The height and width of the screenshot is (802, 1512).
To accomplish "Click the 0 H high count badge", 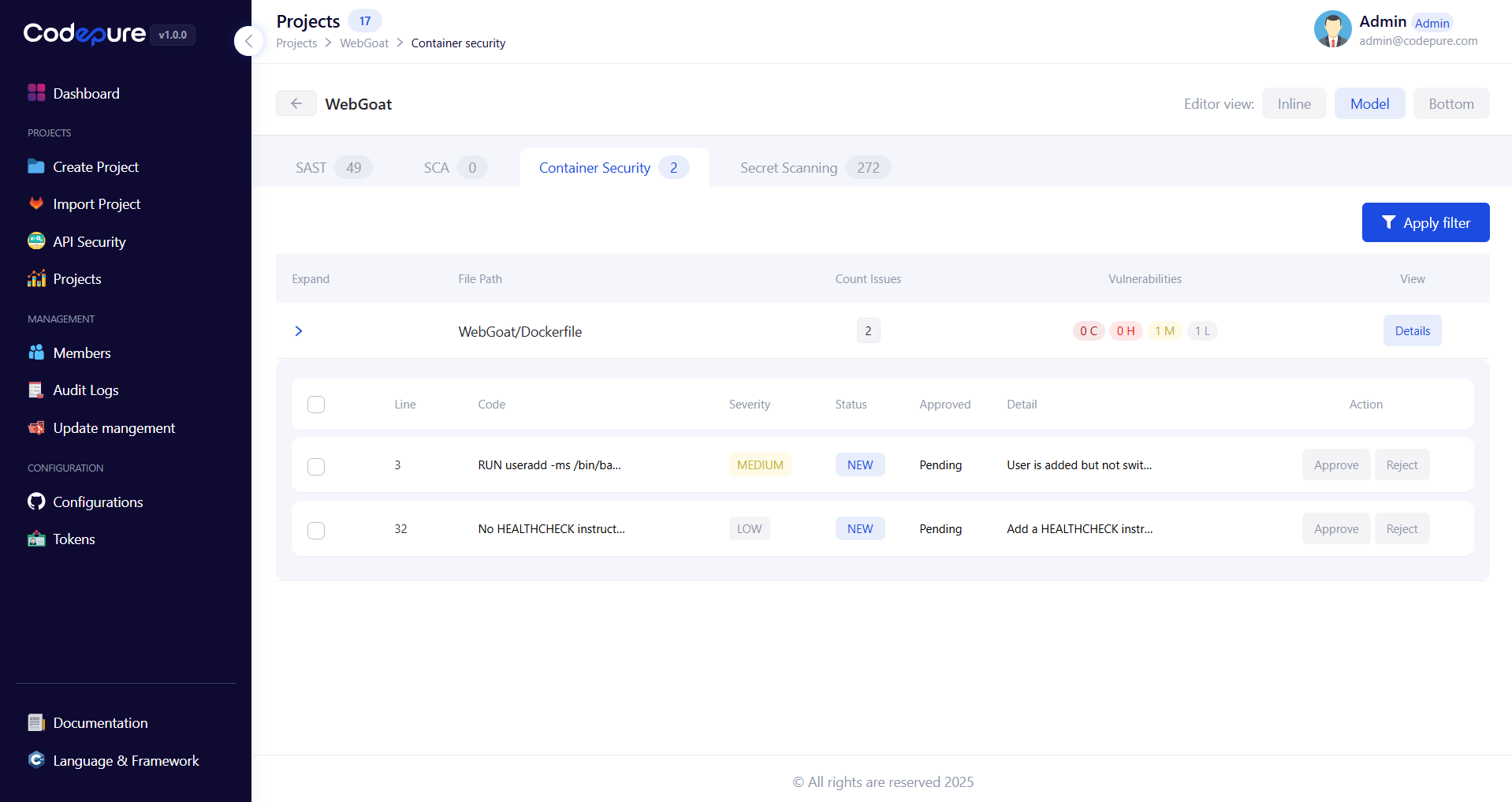I will coord(1125,330).
